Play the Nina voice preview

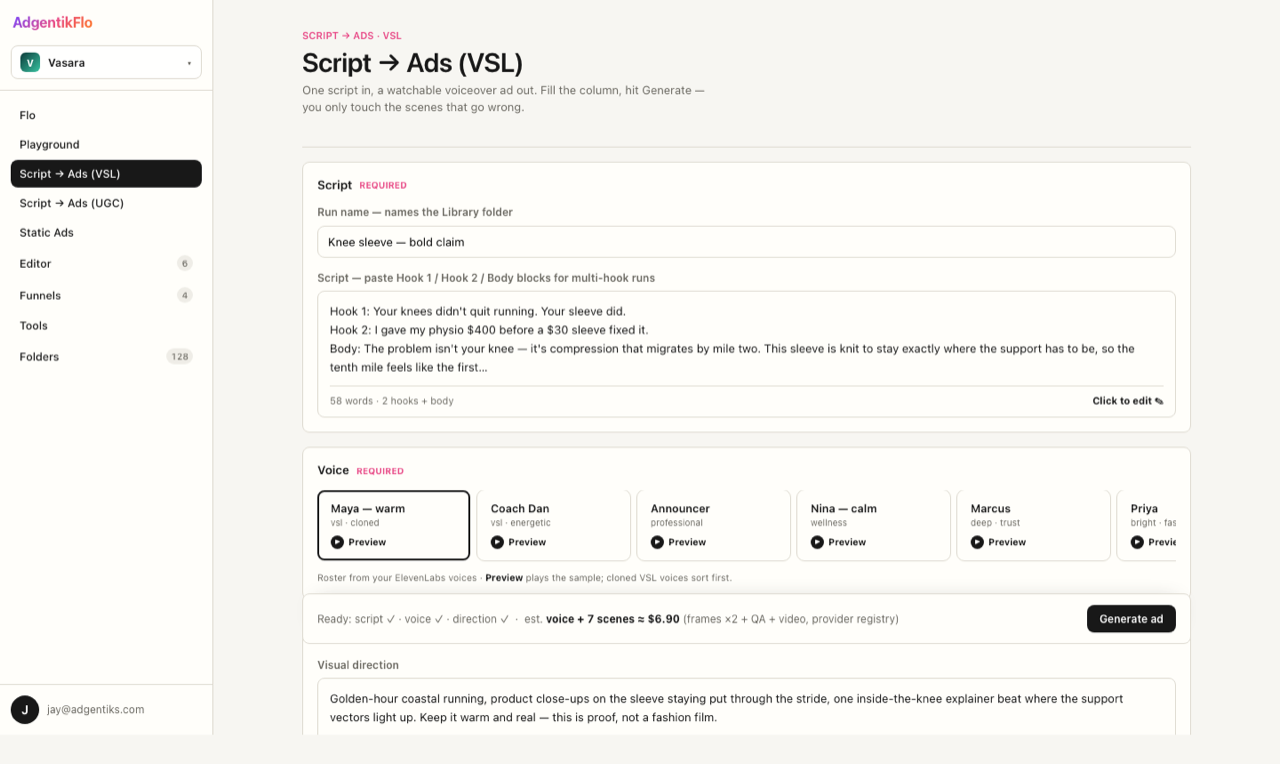839,542
